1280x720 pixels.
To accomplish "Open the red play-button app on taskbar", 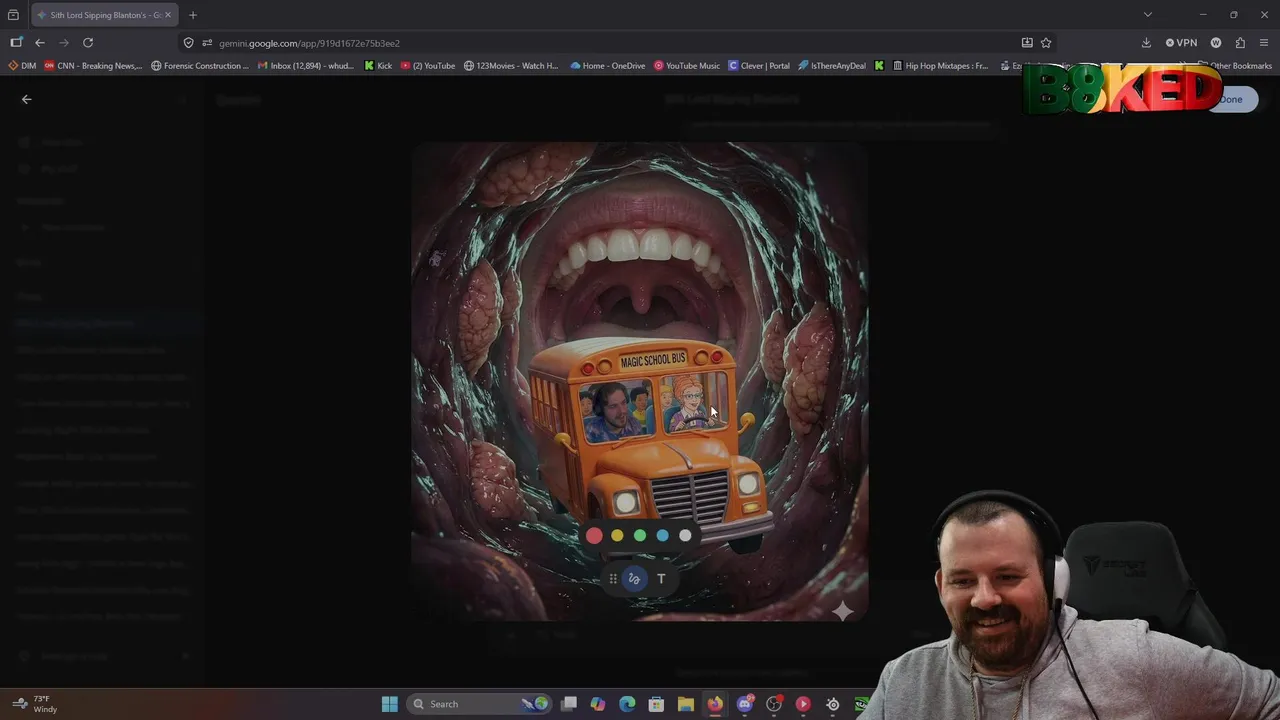I will [x=803, y=704].
